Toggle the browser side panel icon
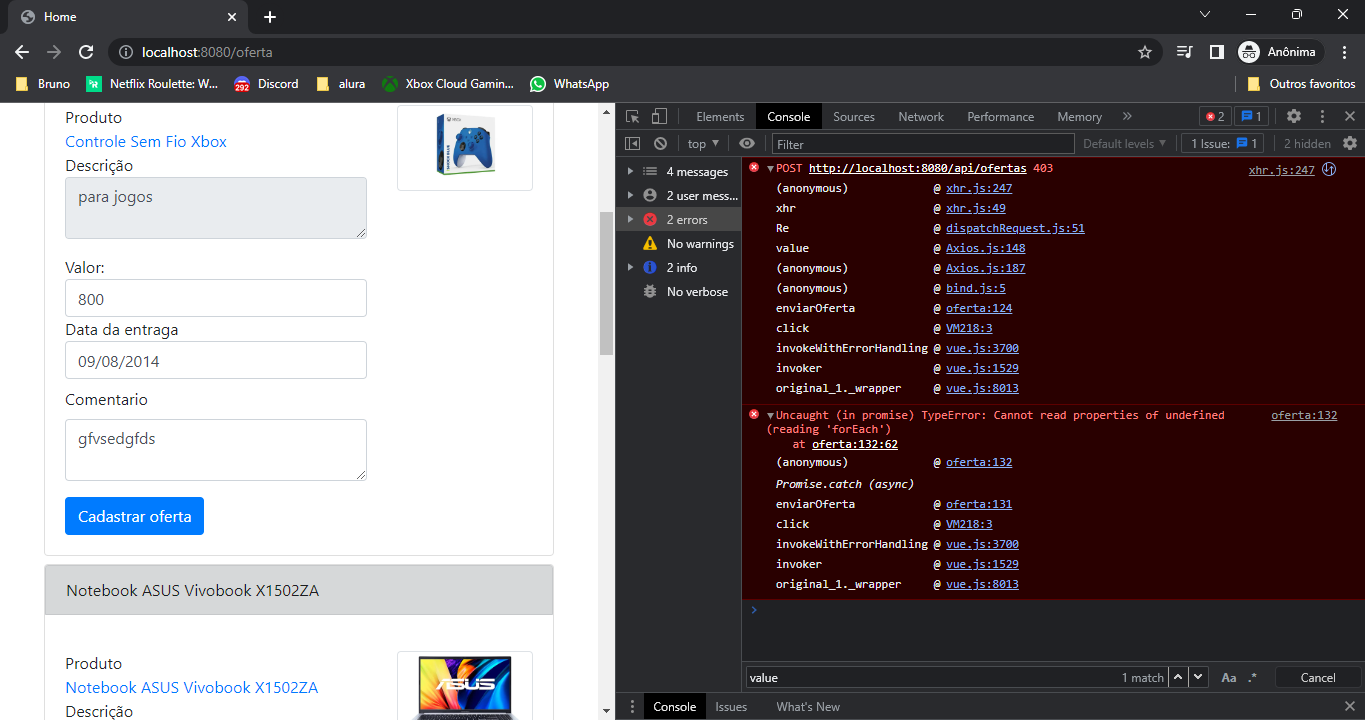 (x=1216, y=52)
